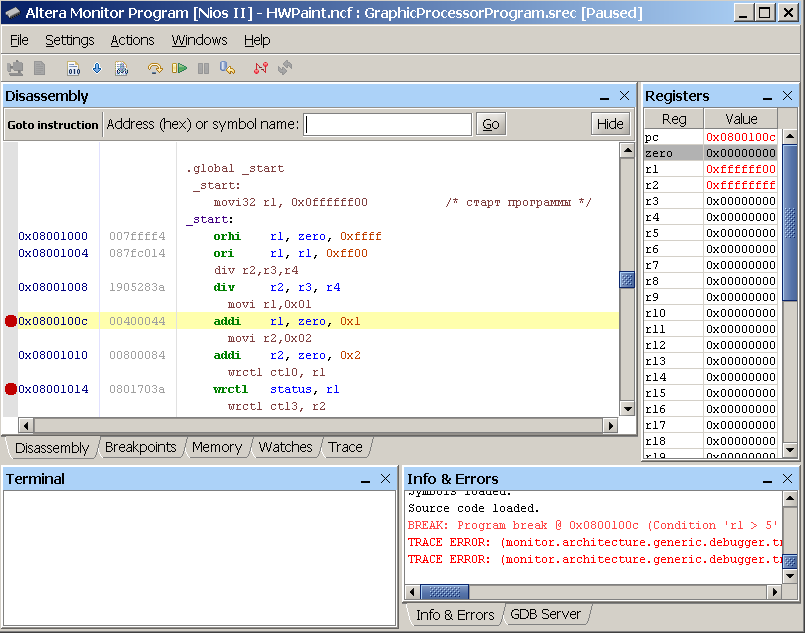Toggle breakpoint at address 0x0800100c
Screen dimensions: 805x633
[11, 321]
